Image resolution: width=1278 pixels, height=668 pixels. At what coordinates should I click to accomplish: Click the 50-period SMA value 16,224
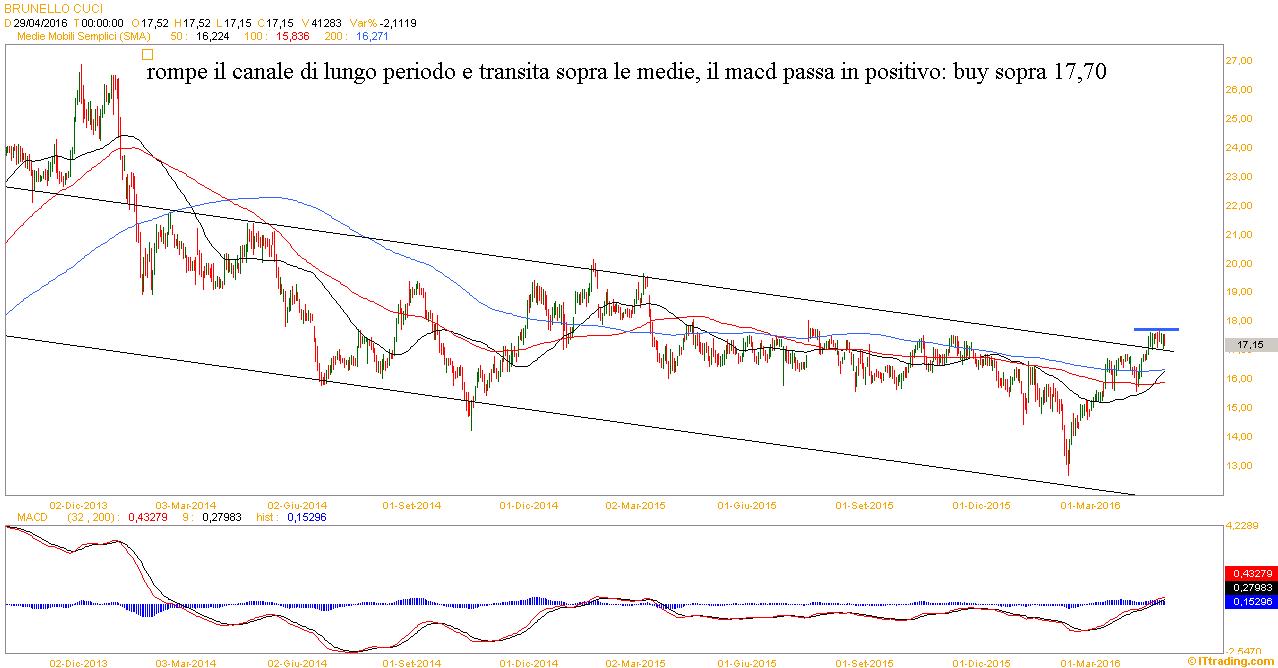pos(212,36)
